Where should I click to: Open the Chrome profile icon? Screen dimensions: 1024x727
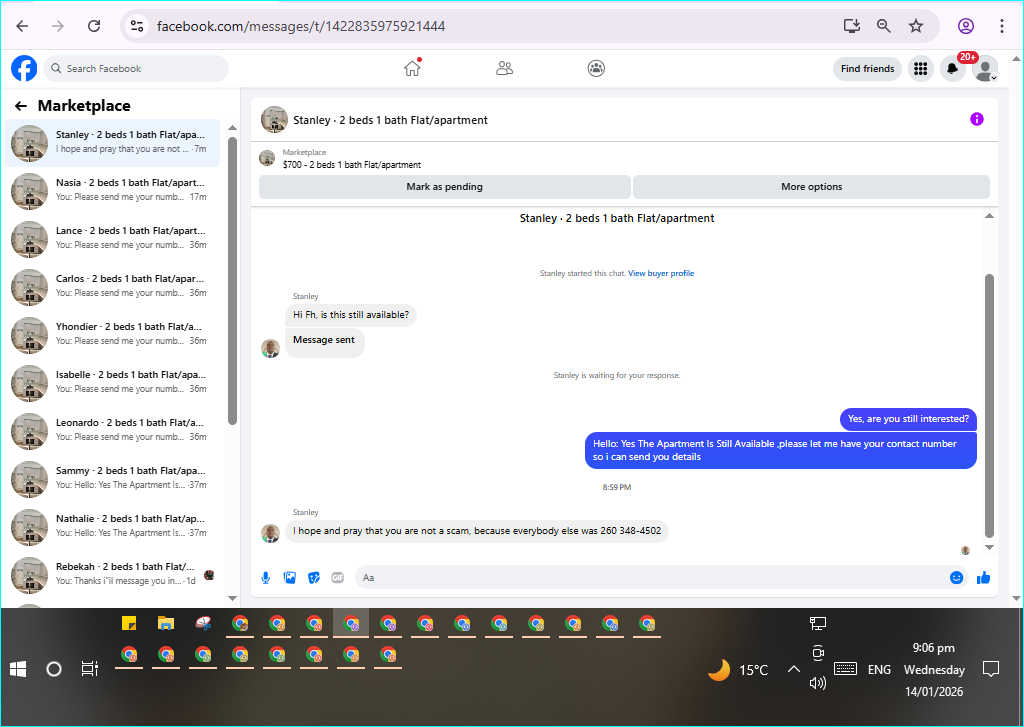[x=966, y=26]
